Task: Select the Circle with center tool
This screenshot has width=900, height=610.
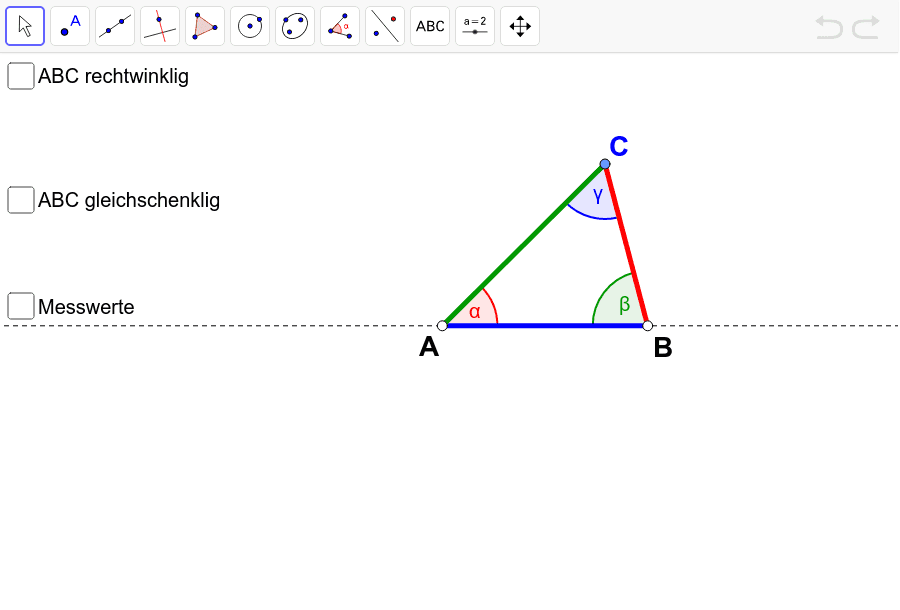Action: tap(250, 26)
